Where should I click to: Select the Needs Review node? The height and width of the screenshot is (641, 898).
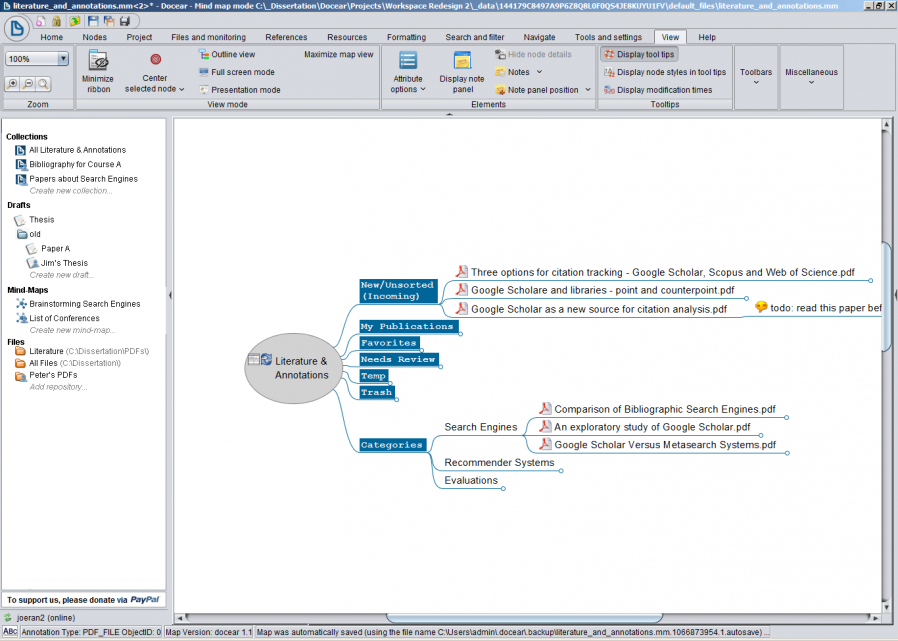pyautogui.click(x=399, y=359)
